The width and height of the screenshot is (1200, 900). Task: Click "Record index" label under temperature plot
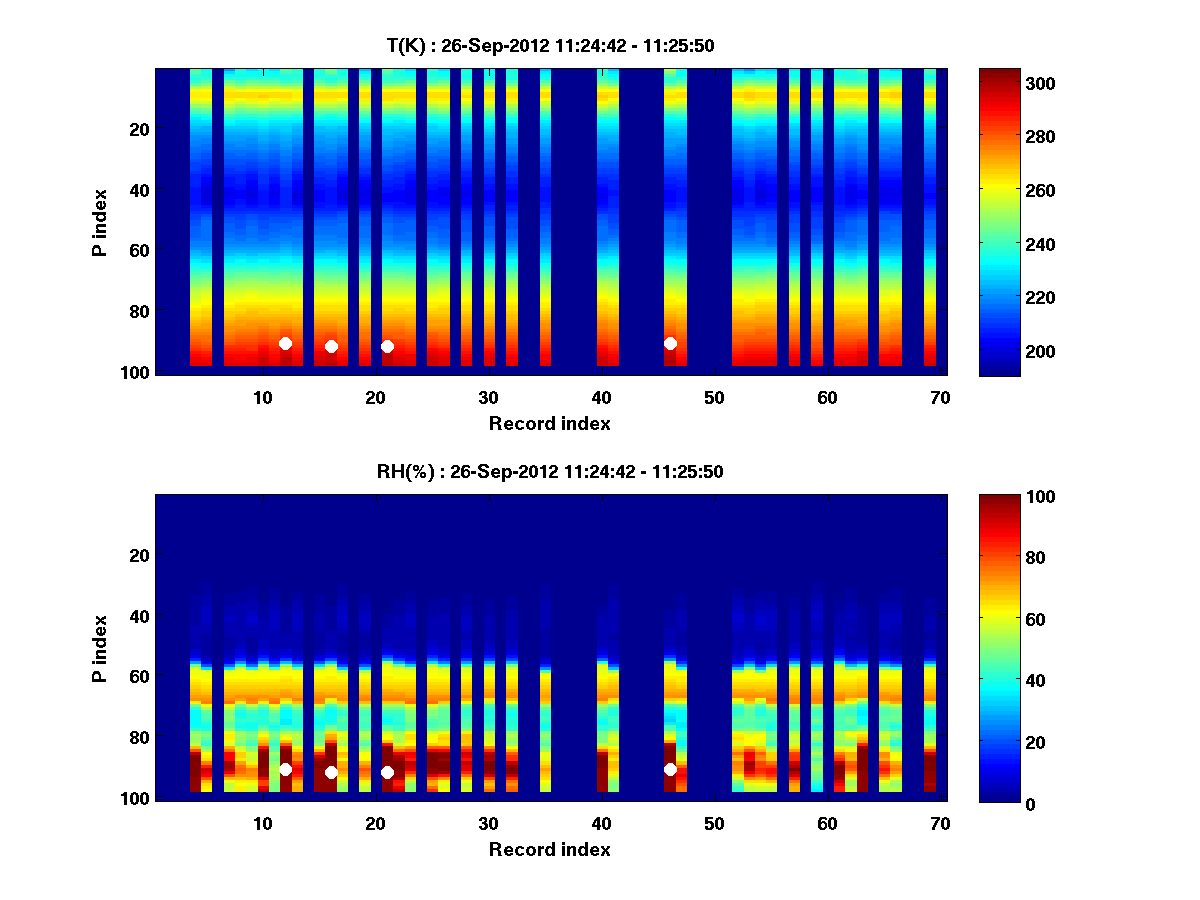point(549,423)
